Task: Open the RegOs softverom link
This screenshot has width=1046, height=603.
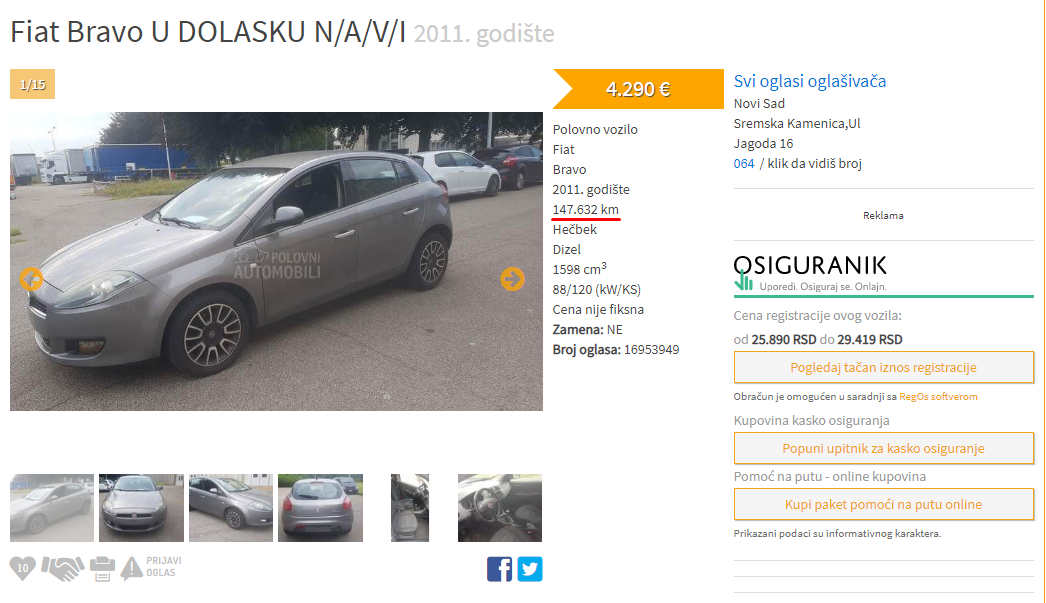Action: click(x=938, y=397)
